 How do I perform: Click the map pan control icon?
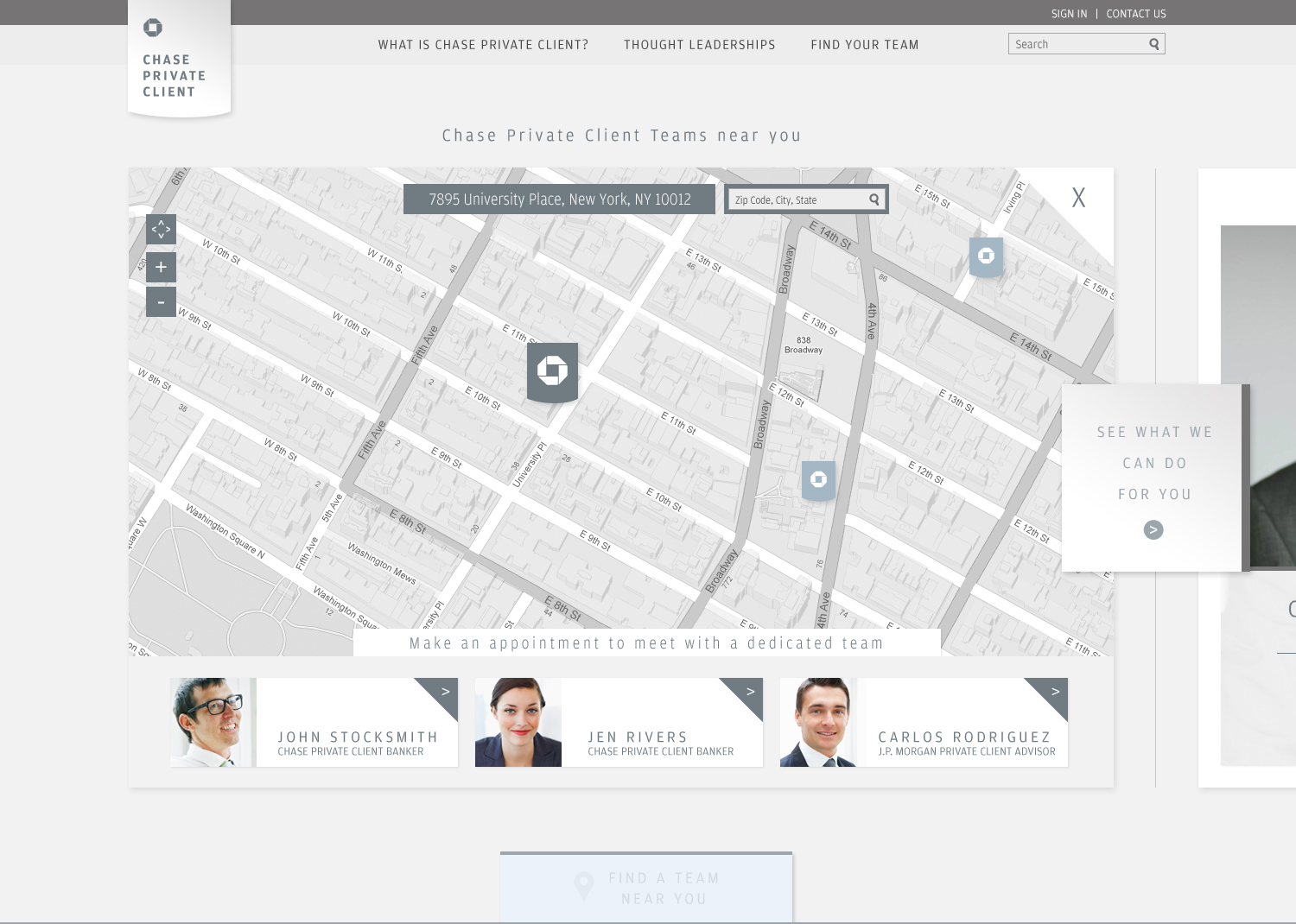point(161,230)
